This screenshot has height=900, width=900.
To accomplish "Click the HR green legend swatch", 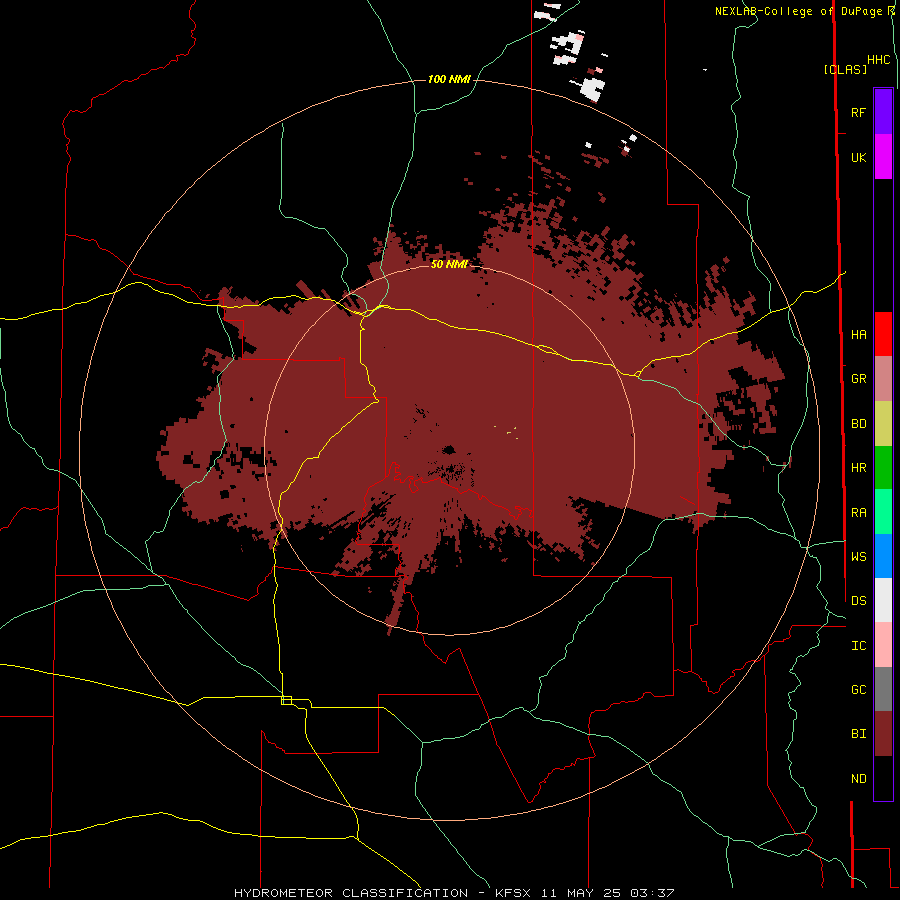I will [x=883, y=467].
